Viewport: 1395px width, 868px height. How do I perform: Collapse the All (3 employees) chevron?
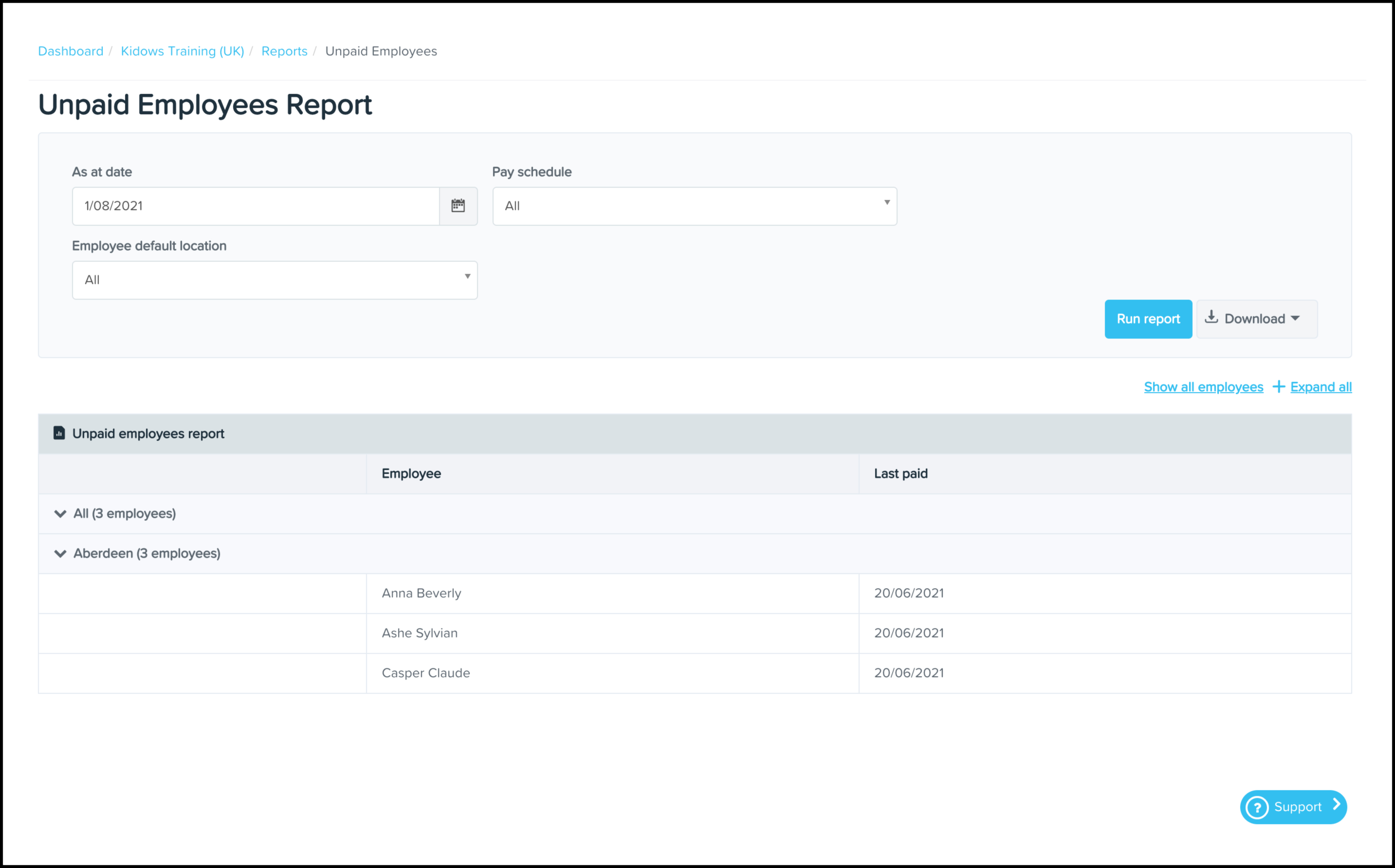click(60, 513)
